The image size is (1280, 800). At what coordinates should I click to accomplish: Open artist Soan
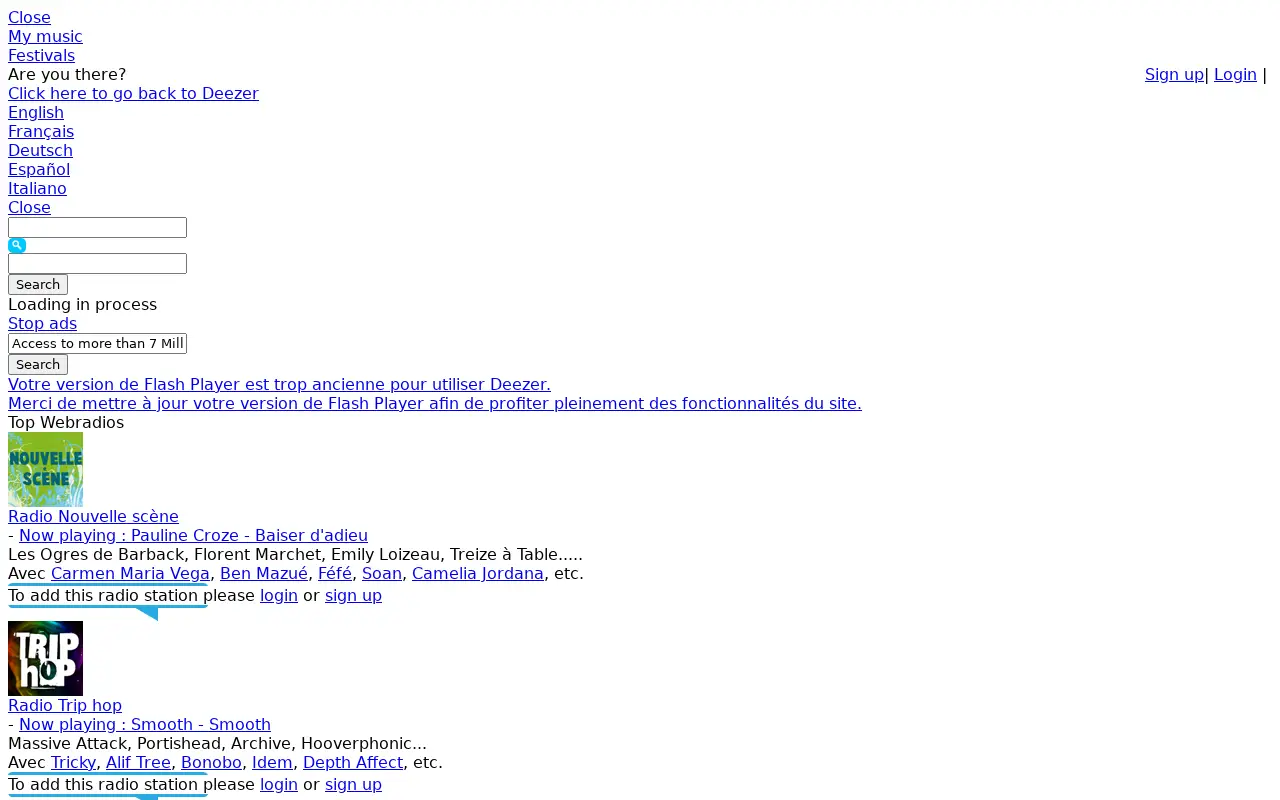[x=382, y=573]
